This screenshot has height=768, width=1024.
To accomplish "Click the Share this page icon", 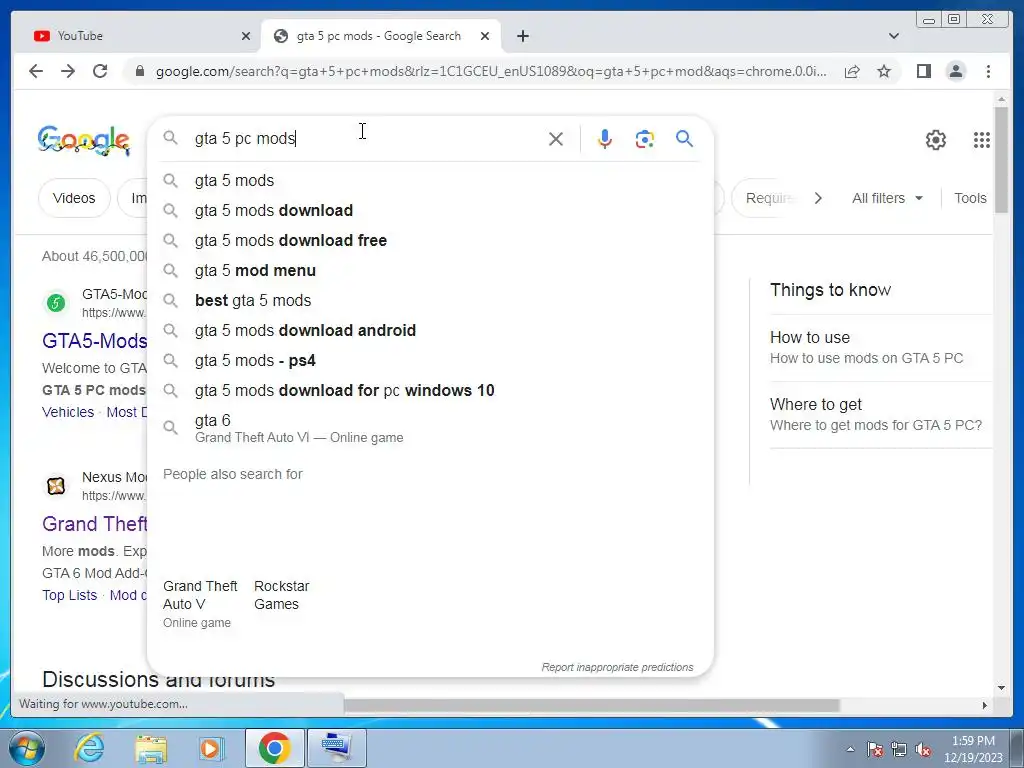I will (852, 71).
